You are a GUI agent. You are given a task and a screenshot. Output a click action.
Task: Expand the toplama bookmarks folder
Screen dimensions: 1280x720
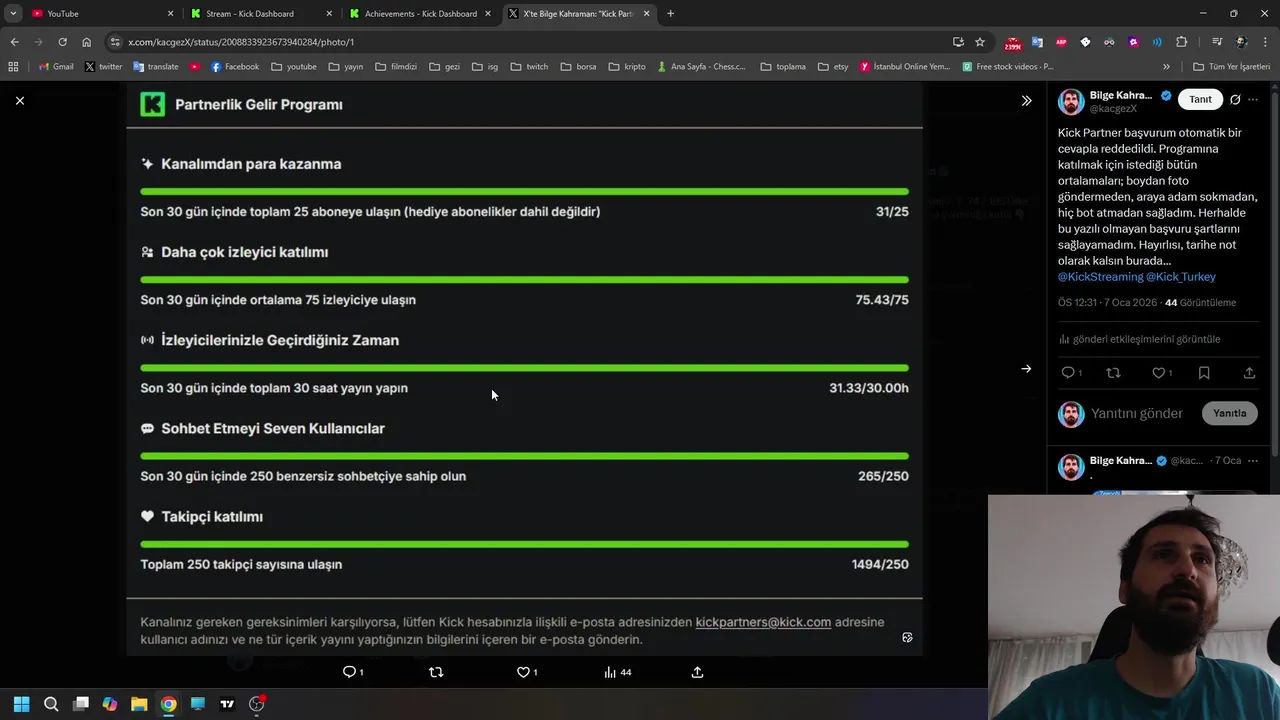[783, 67]
